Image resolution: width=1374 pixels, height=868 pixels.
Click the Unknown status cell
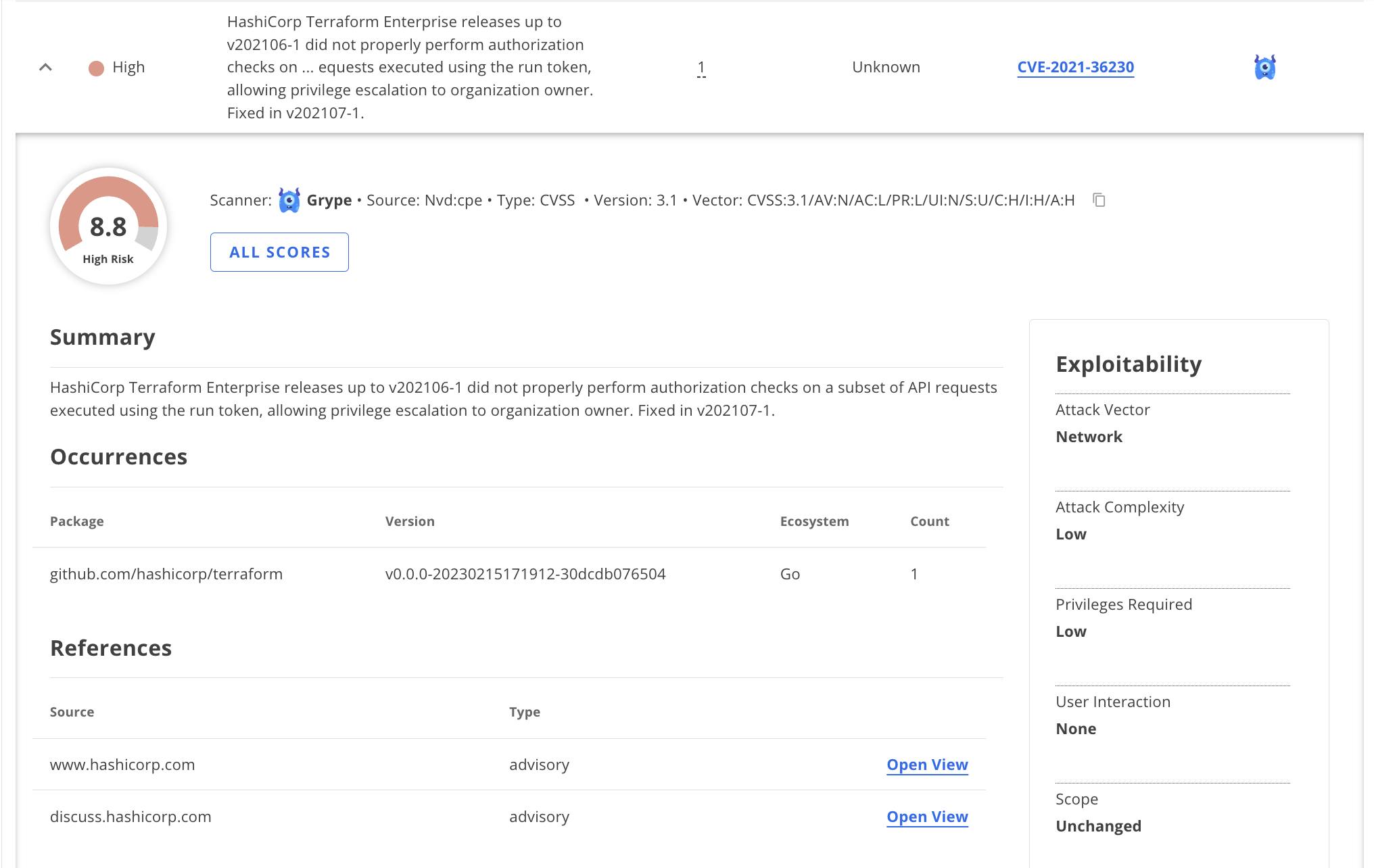click(886, 67)
